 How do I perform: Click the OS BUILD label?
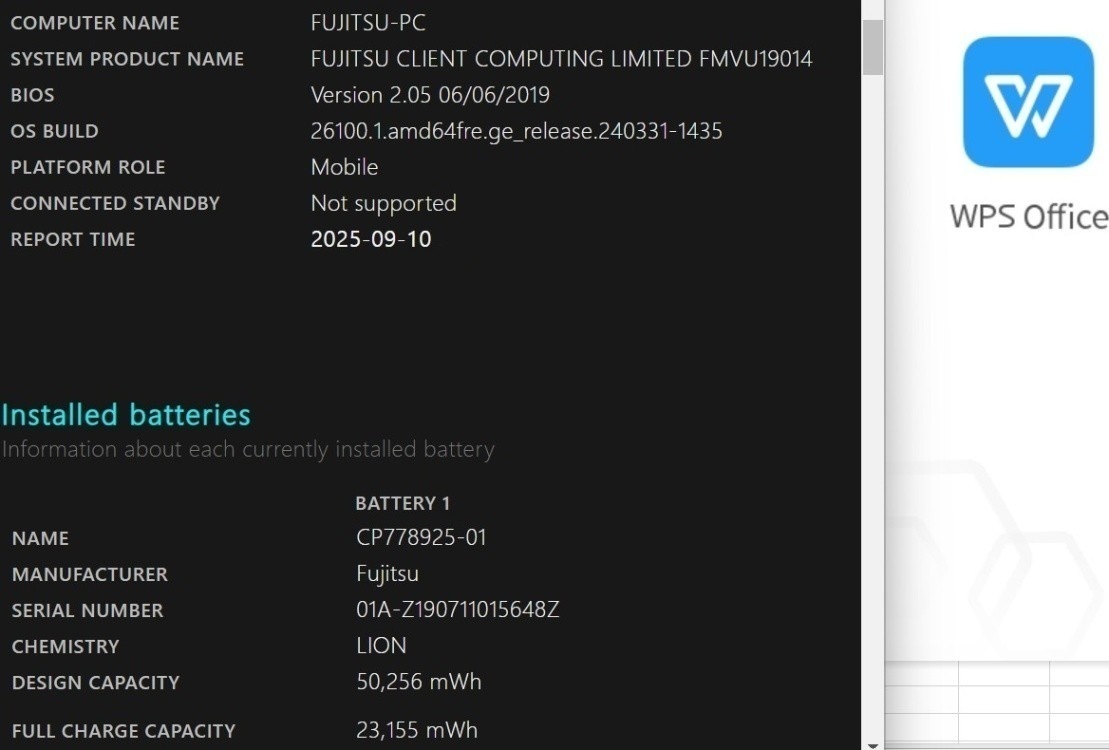54,131
